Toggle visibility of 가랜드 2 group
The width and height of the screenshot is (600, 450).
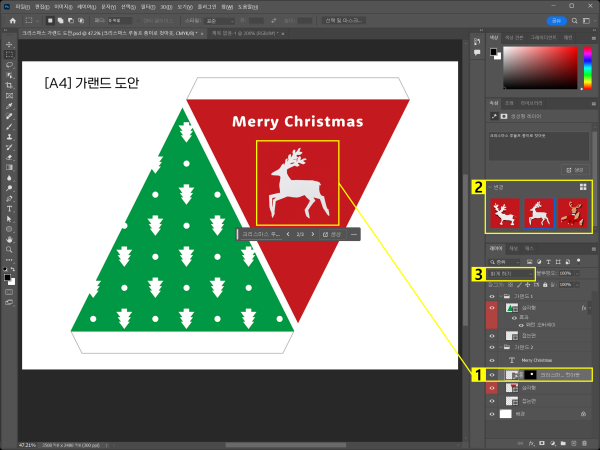[492, 347]
